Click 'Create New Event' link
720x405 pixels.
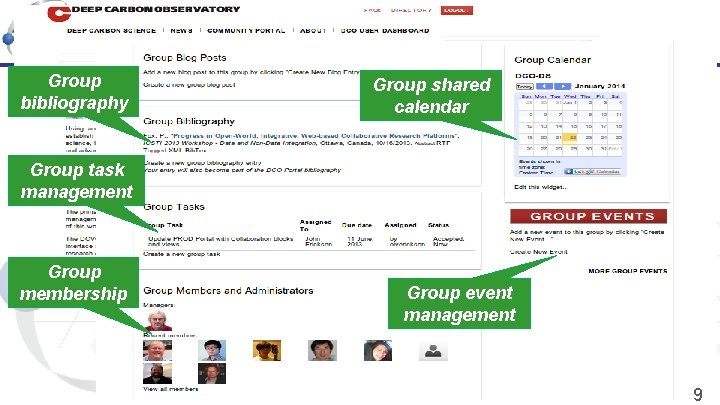539,252
